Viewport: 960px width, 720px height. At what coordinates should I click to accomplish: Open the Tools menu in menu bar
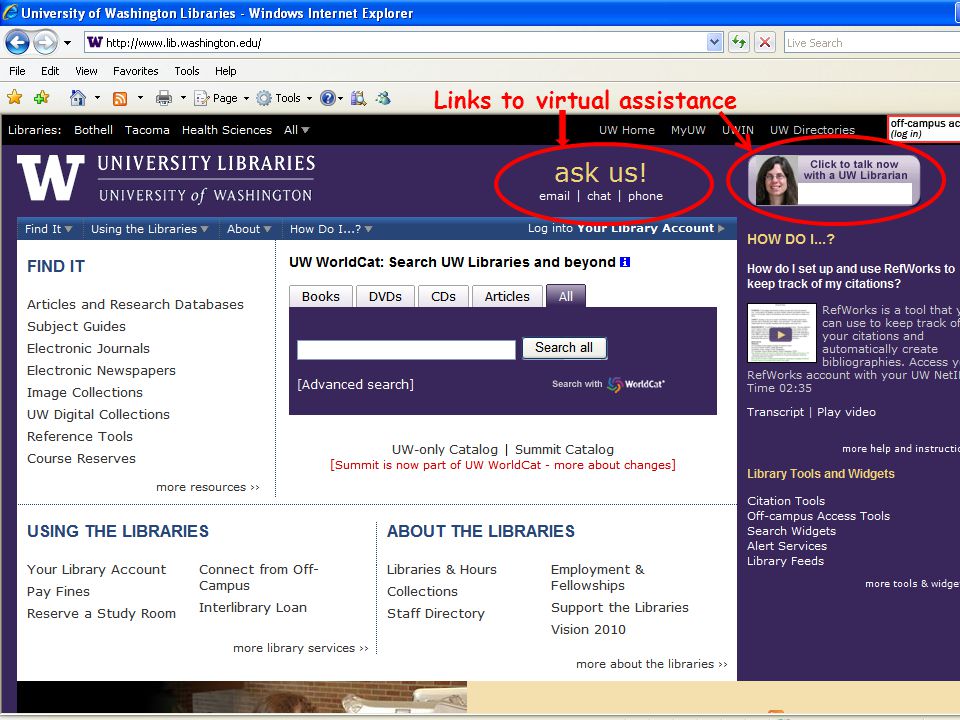[187, 71]
